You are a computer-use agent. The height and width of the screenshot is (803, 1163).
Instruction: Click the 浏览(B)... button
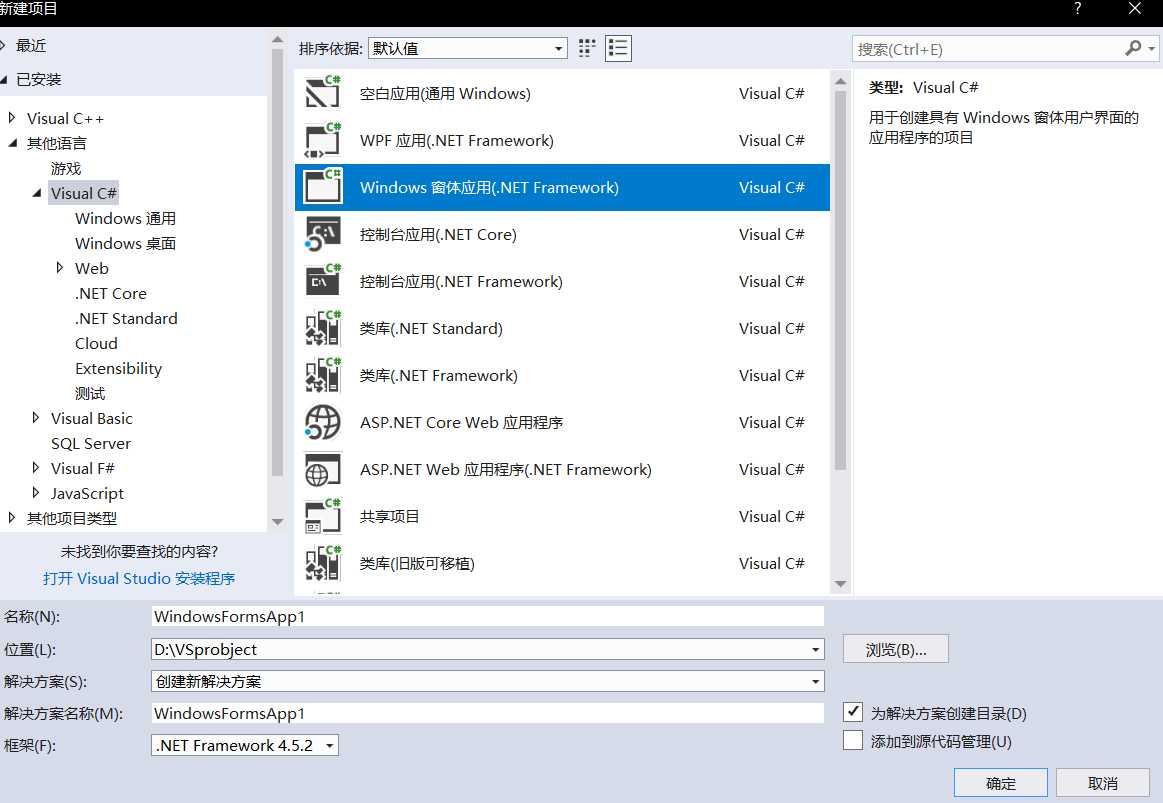(x=895, y=650)
